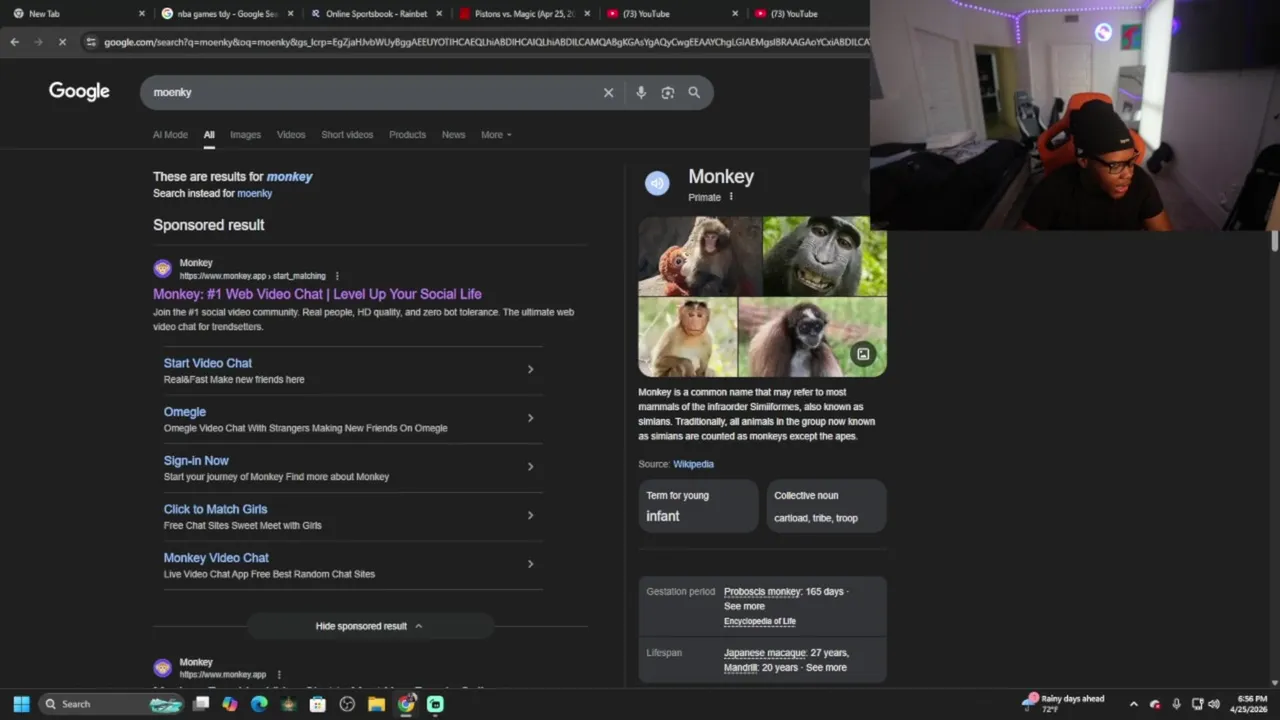
Task: Open image gallery icon on monkey photos
Action: click(x=863, y=354)
